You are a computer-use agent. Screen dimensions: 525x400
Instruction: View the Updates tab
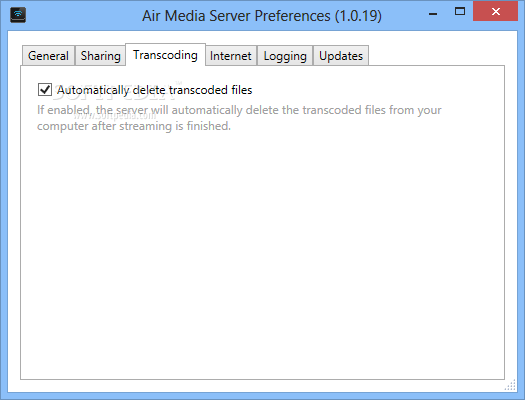(x=341, y=56)
